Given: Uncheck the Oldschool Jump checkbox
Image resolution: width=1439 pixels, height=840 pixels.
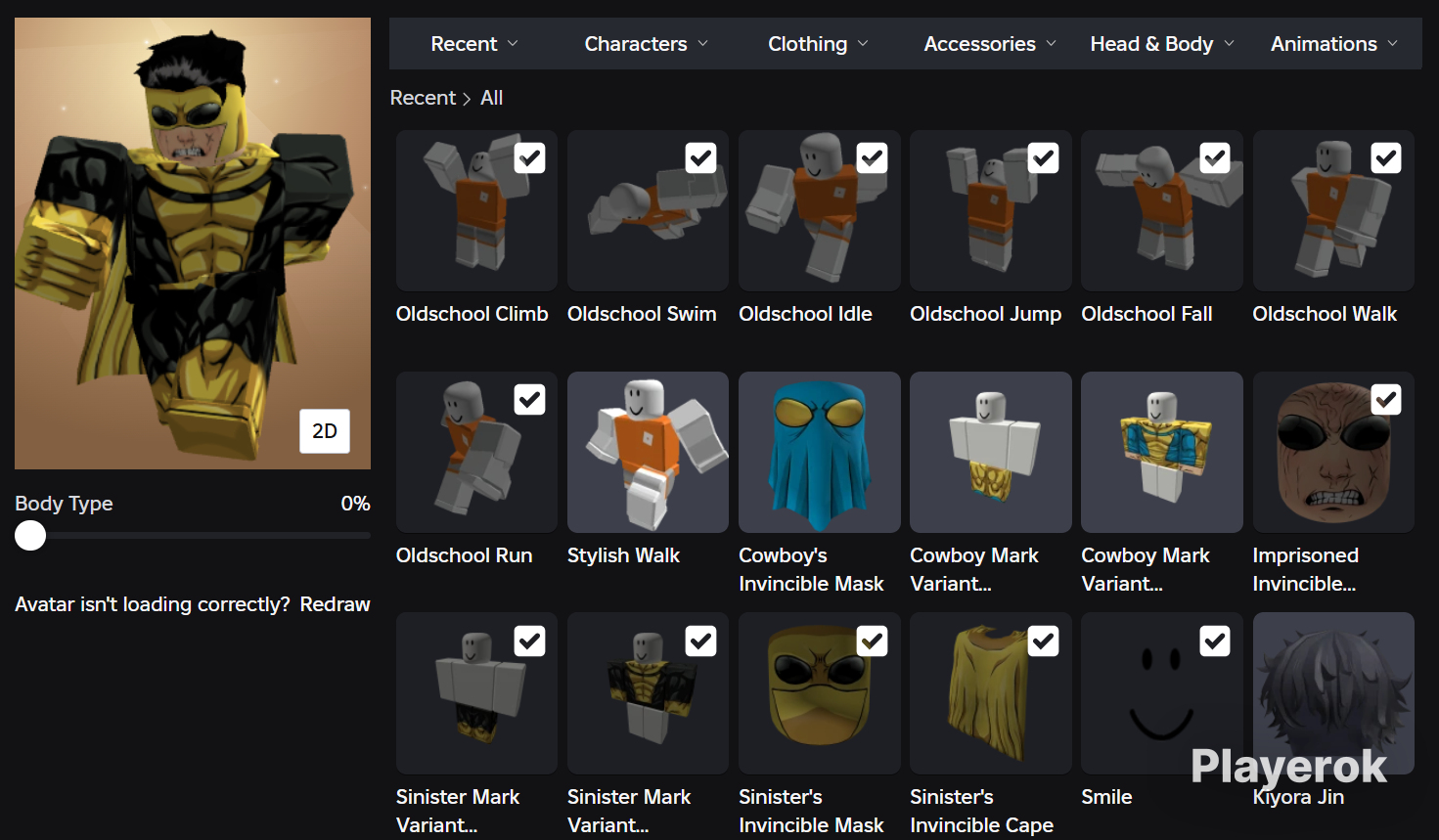Looking at the screenshot, I should (x=1044, y=158).
